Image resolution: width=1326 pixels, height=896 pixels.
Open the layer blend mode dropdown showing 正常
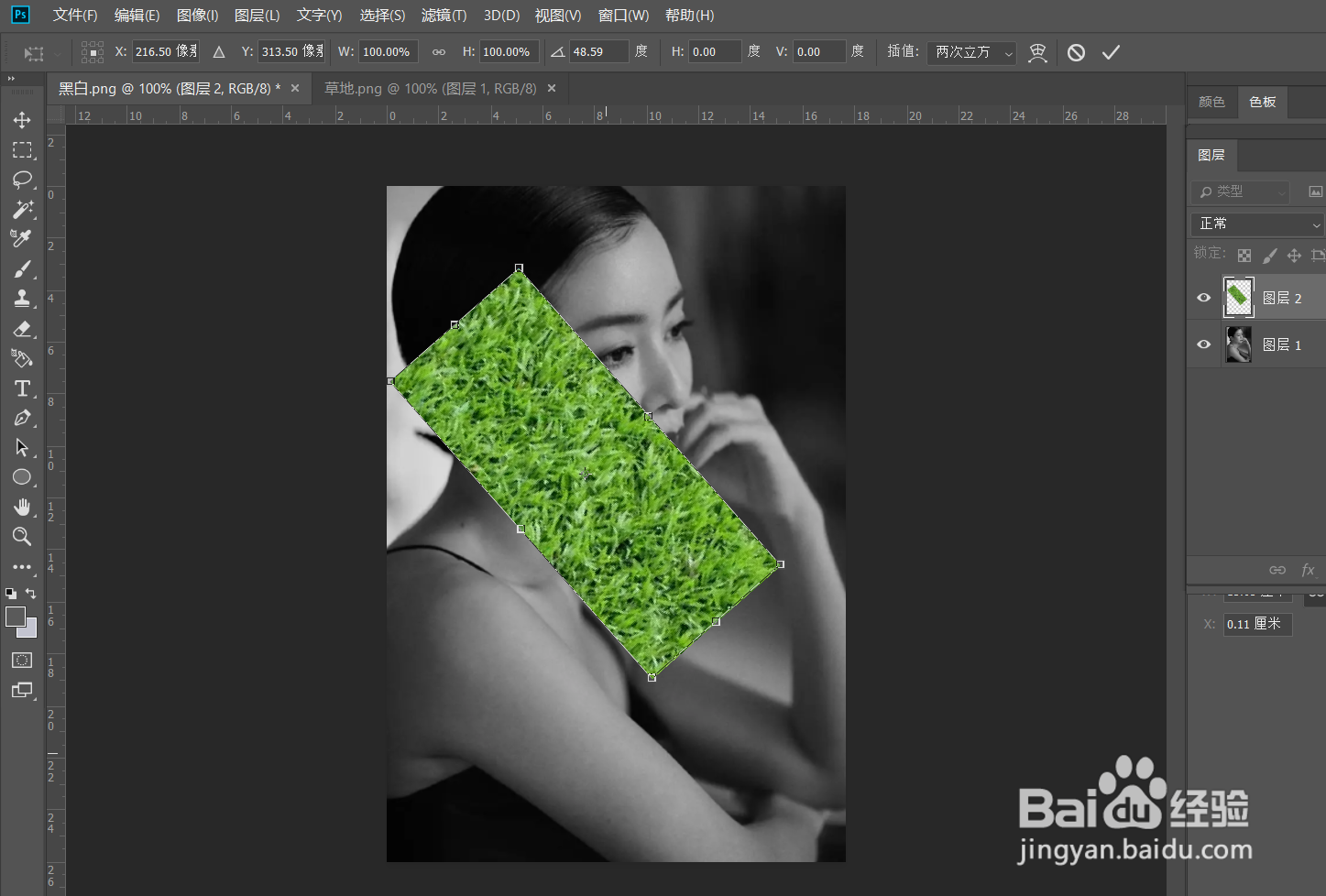coord(1255,223)
